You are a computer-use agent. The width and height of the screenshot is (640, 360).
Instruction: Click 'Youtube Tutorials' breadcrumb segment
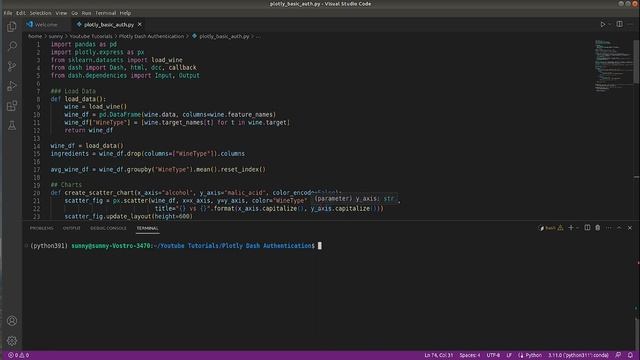(x=91, y=36)
